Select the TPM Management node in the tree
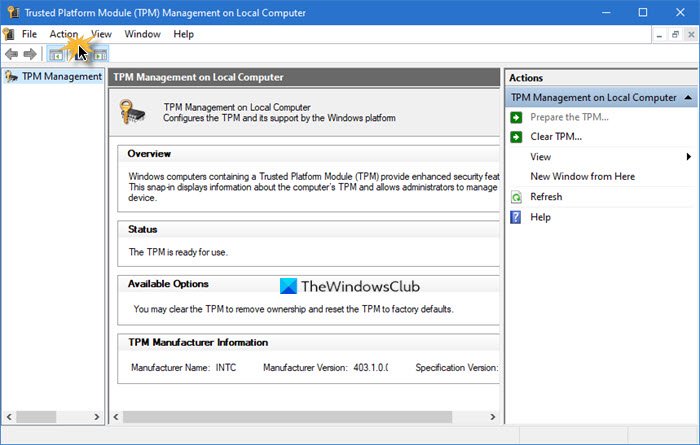700x445 pixels. pyautogui.click(x=62, y=77)
